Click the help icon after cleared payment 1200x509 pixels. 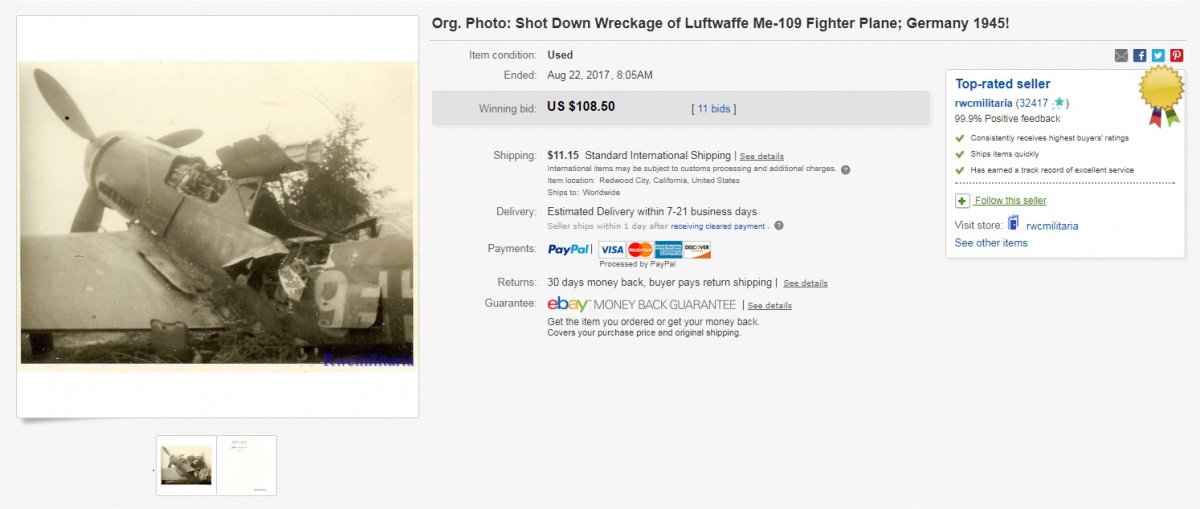779,226
